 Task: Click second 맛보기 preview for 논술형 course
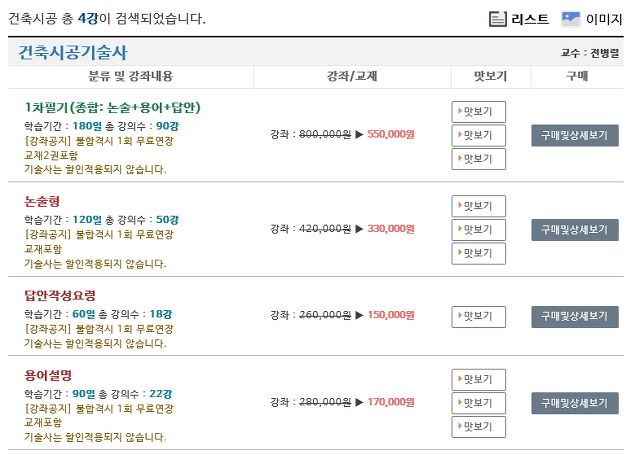coord(478,230)
